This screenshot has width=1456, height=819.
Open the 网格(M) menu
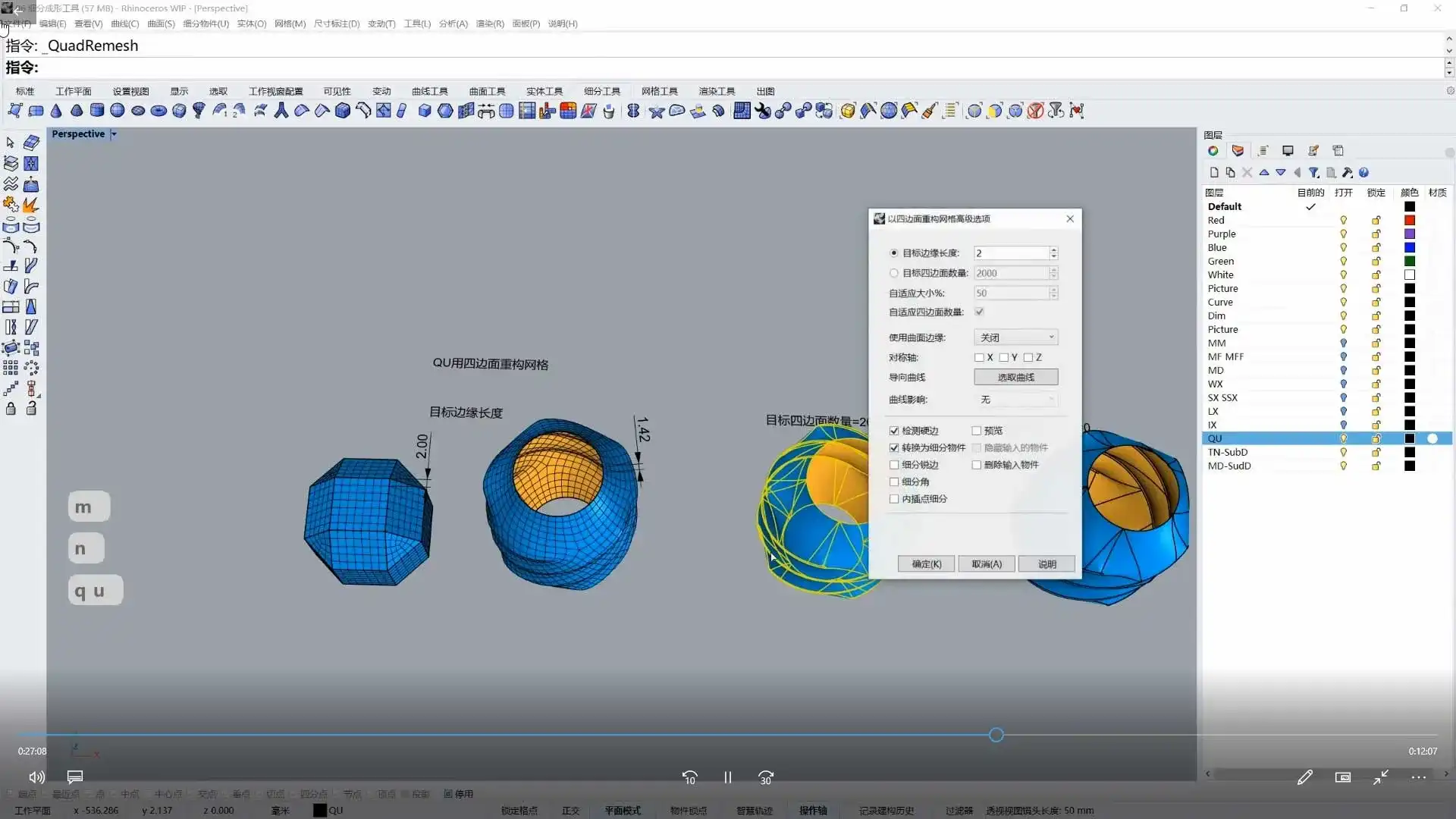[290, 24]
